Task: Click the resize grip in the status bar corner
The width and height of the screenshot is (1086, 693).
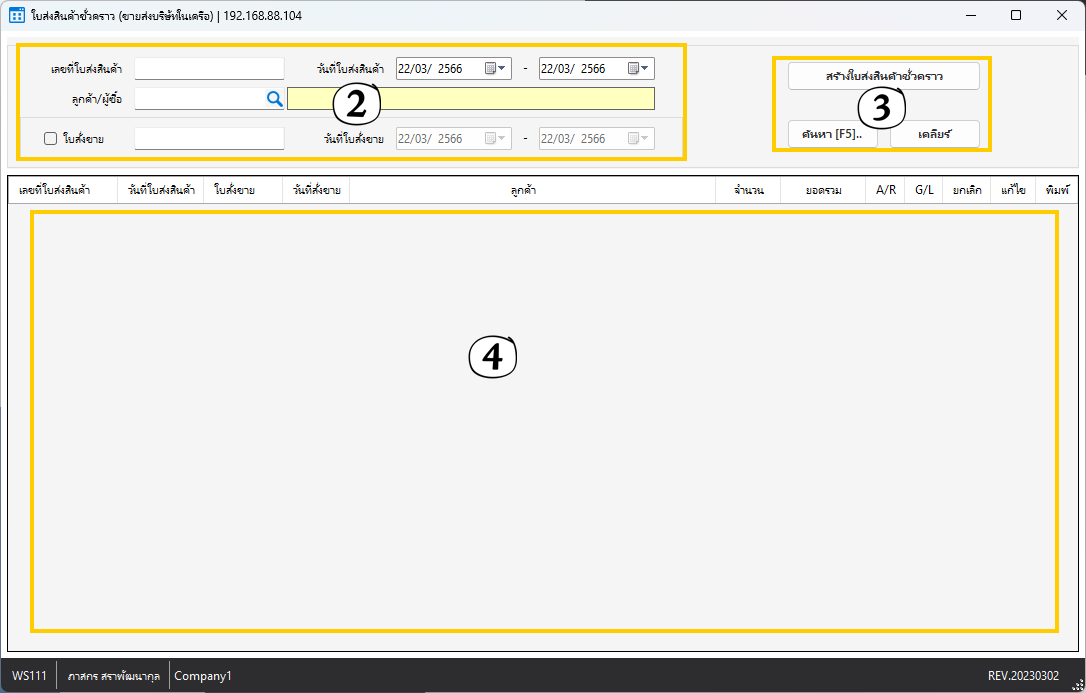Action: tap(1077, 684)
